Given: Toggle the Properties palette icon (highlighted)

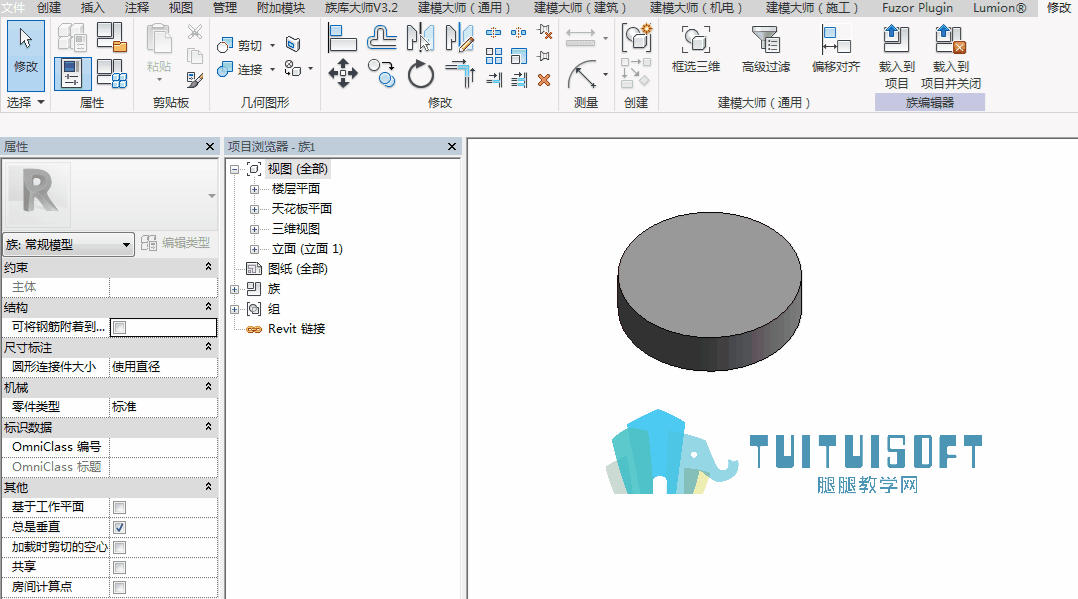Looking at the screenshot, I should pos(72,74).
